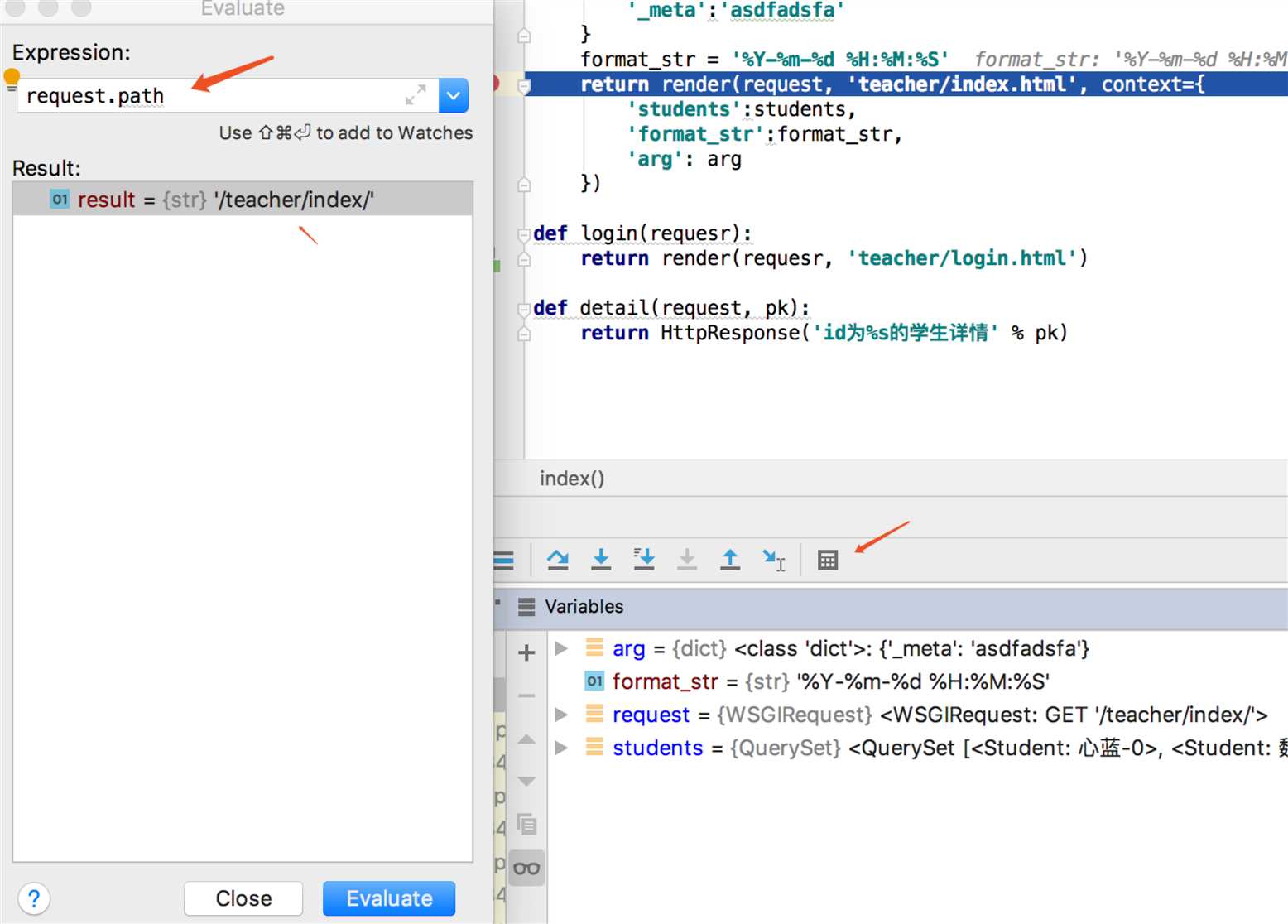Add a new watch with plus icon
1288x924 pixels.
526,652
